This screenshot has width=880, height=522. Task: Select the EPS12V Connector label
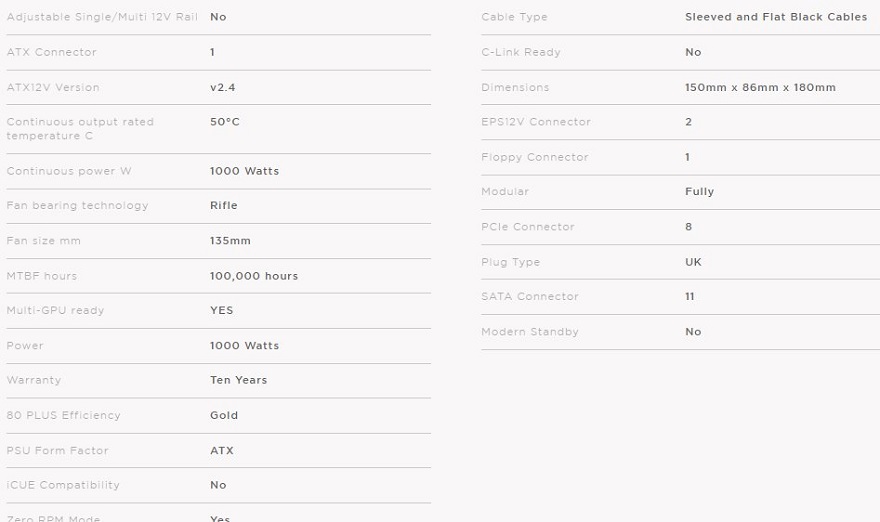click(536, 122)
